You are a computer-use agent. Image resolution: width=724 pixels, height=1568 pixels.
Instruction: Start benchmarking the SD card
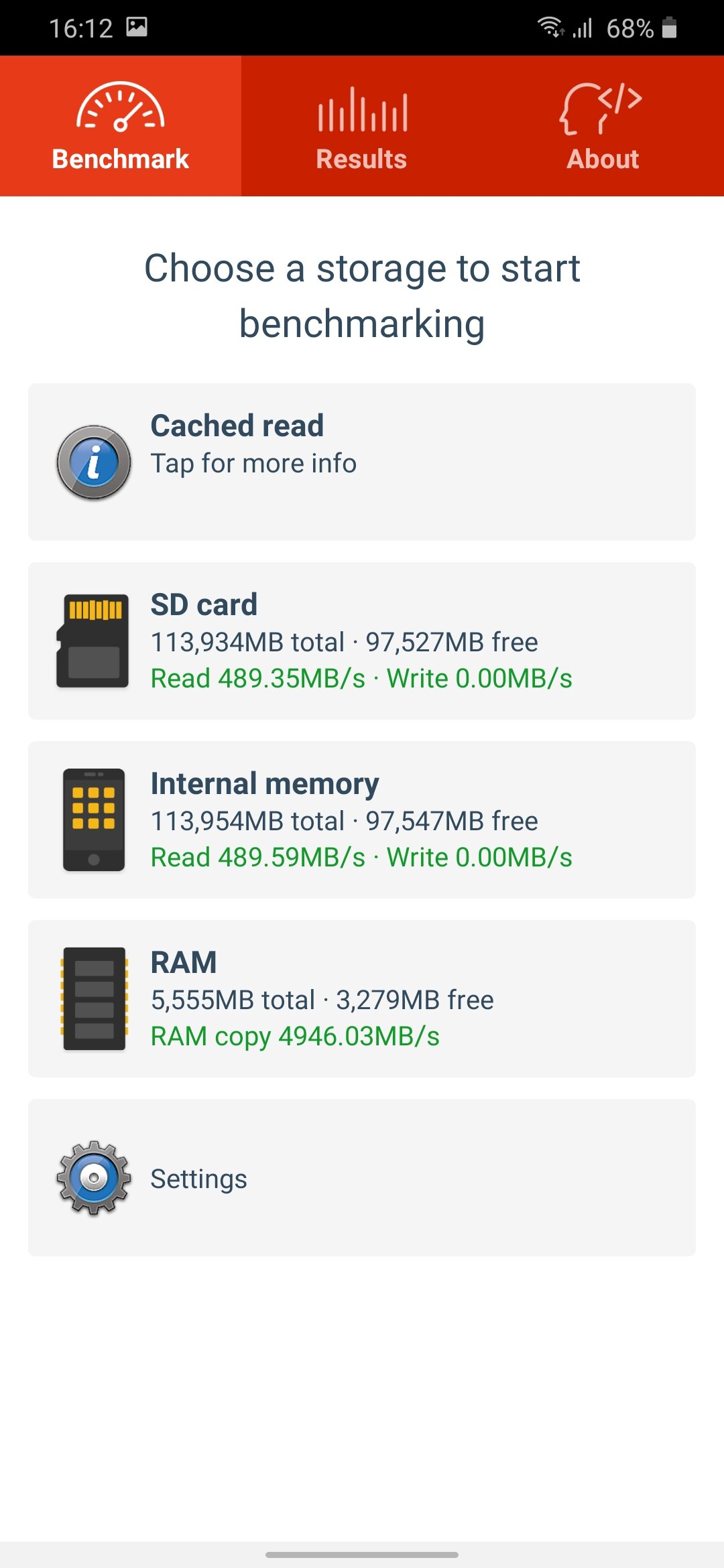coord(362,641)
